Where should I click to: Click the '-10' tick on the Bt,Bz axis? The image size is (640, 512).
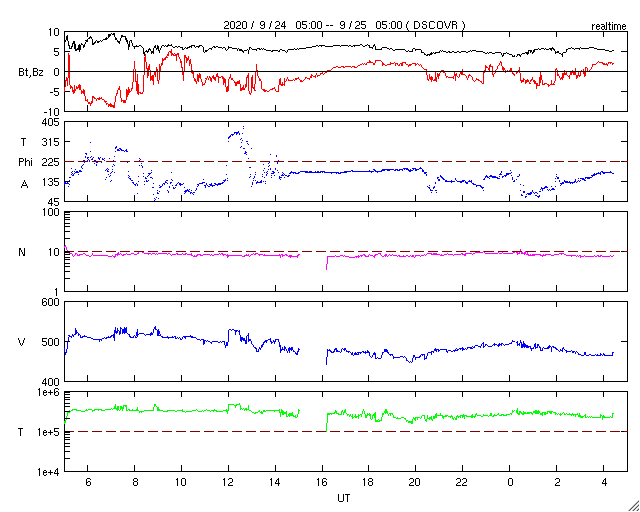pos(52,112)
